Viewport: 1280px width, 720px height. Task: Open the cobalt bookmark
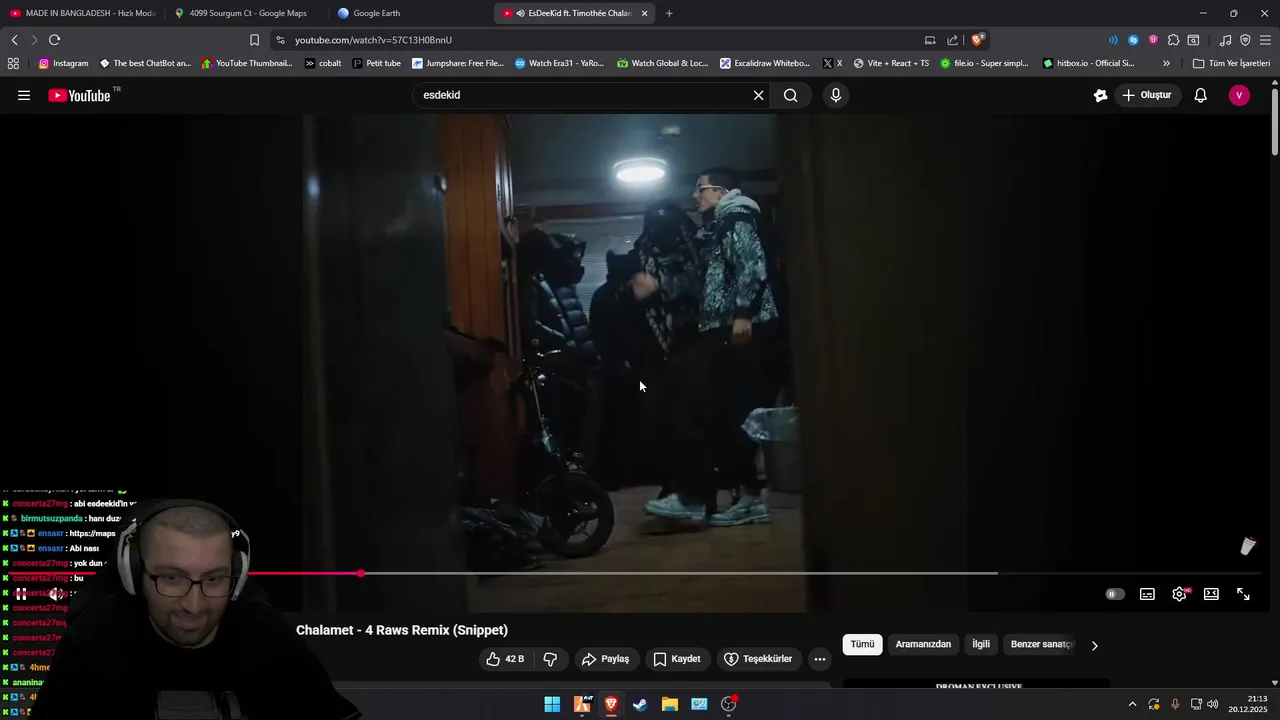point(323,63)
